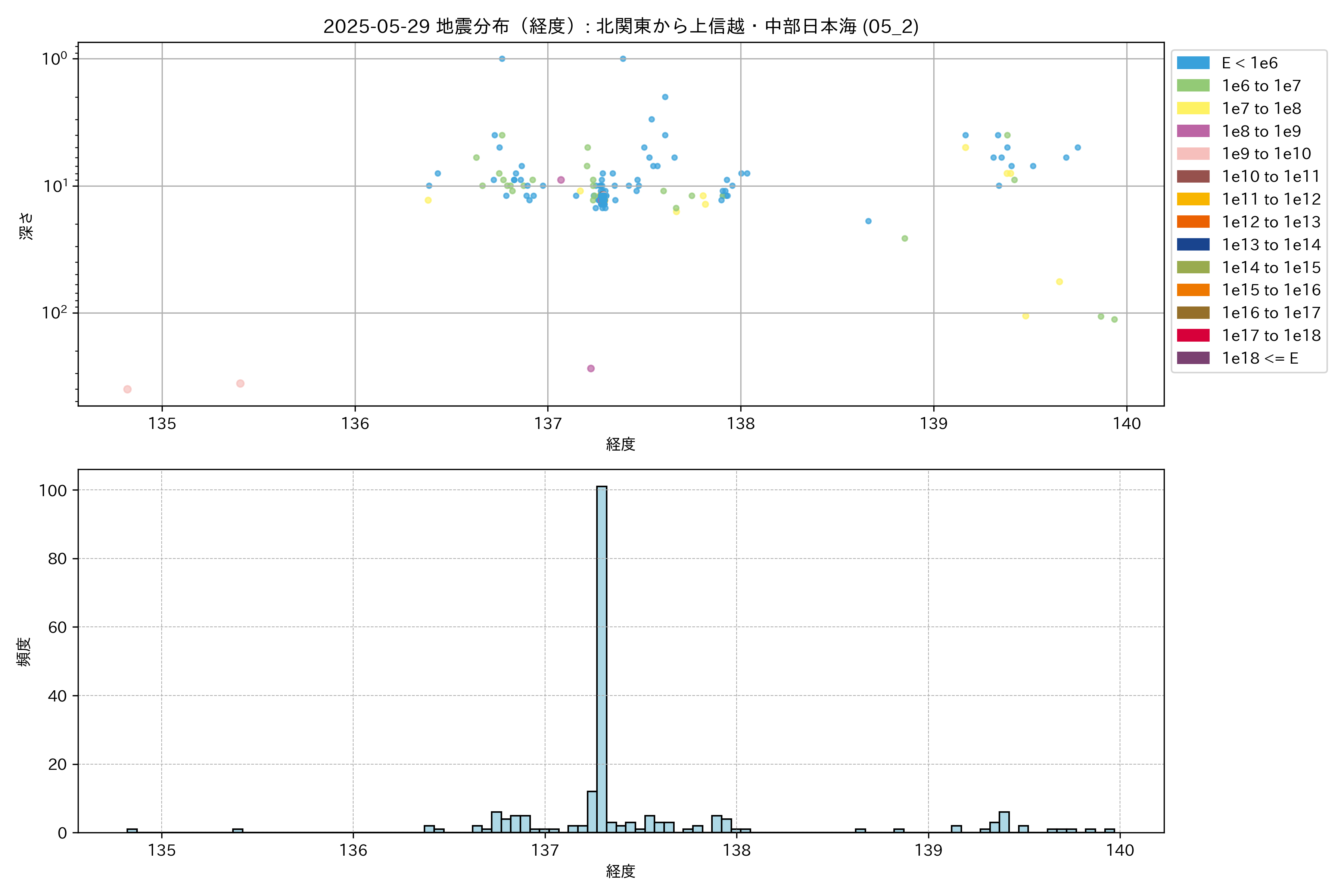Click the leftmost pink point near 134.8
The height and width of the screenshot is (896, 1344).
tap(127, 389)
